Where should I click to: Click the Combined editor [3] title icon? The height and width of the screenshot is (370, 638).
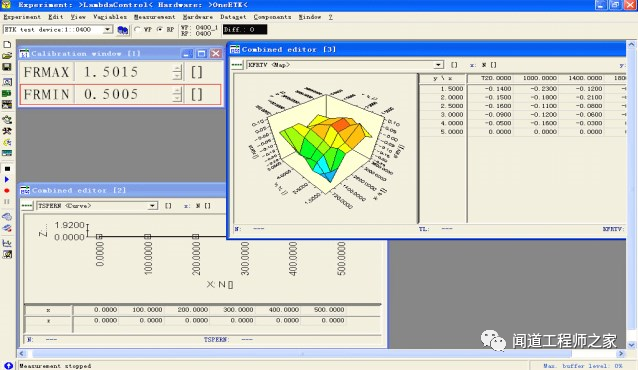tap(235, 49)
